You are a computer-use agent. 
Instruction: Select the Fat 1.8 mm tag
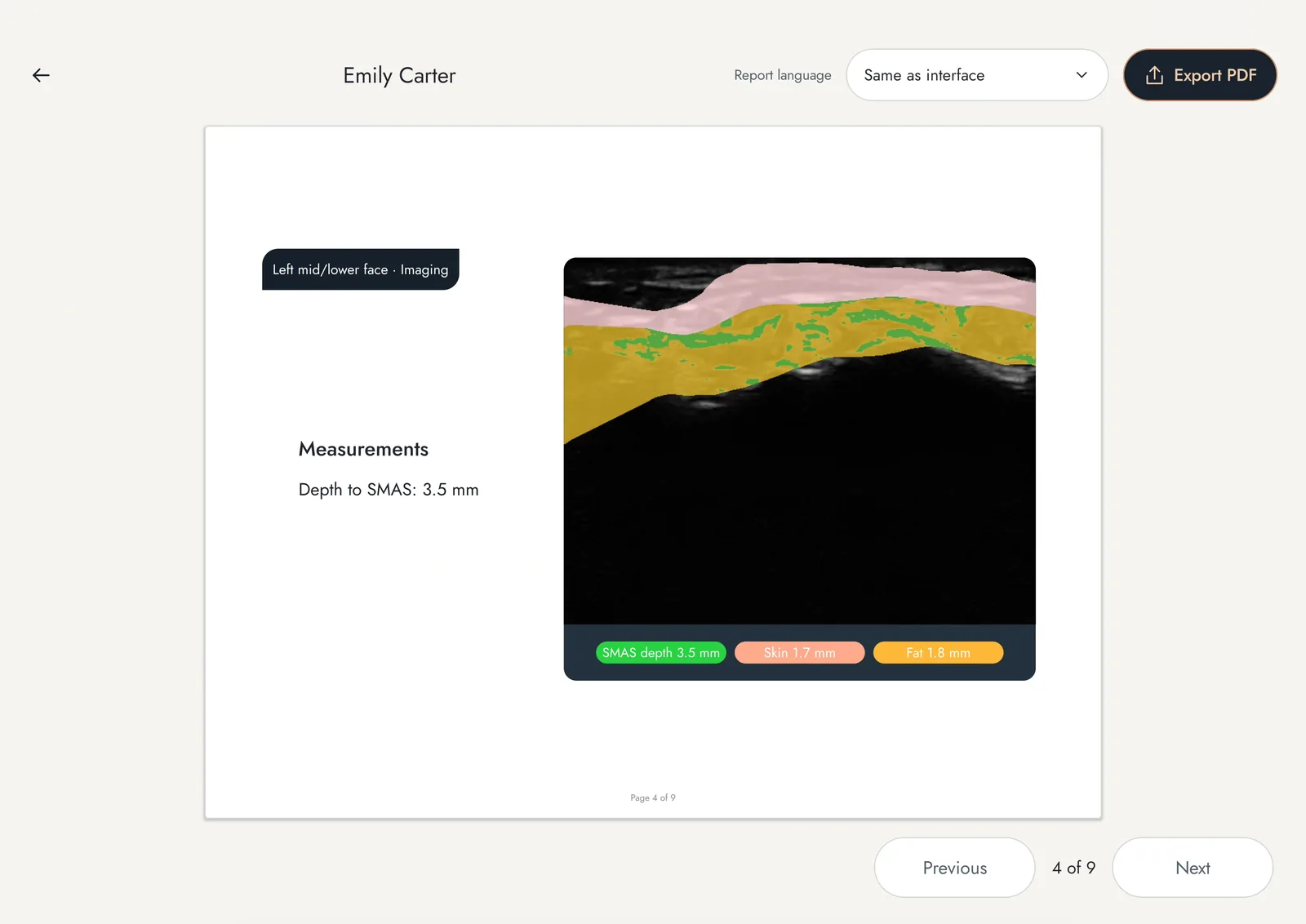939,653
